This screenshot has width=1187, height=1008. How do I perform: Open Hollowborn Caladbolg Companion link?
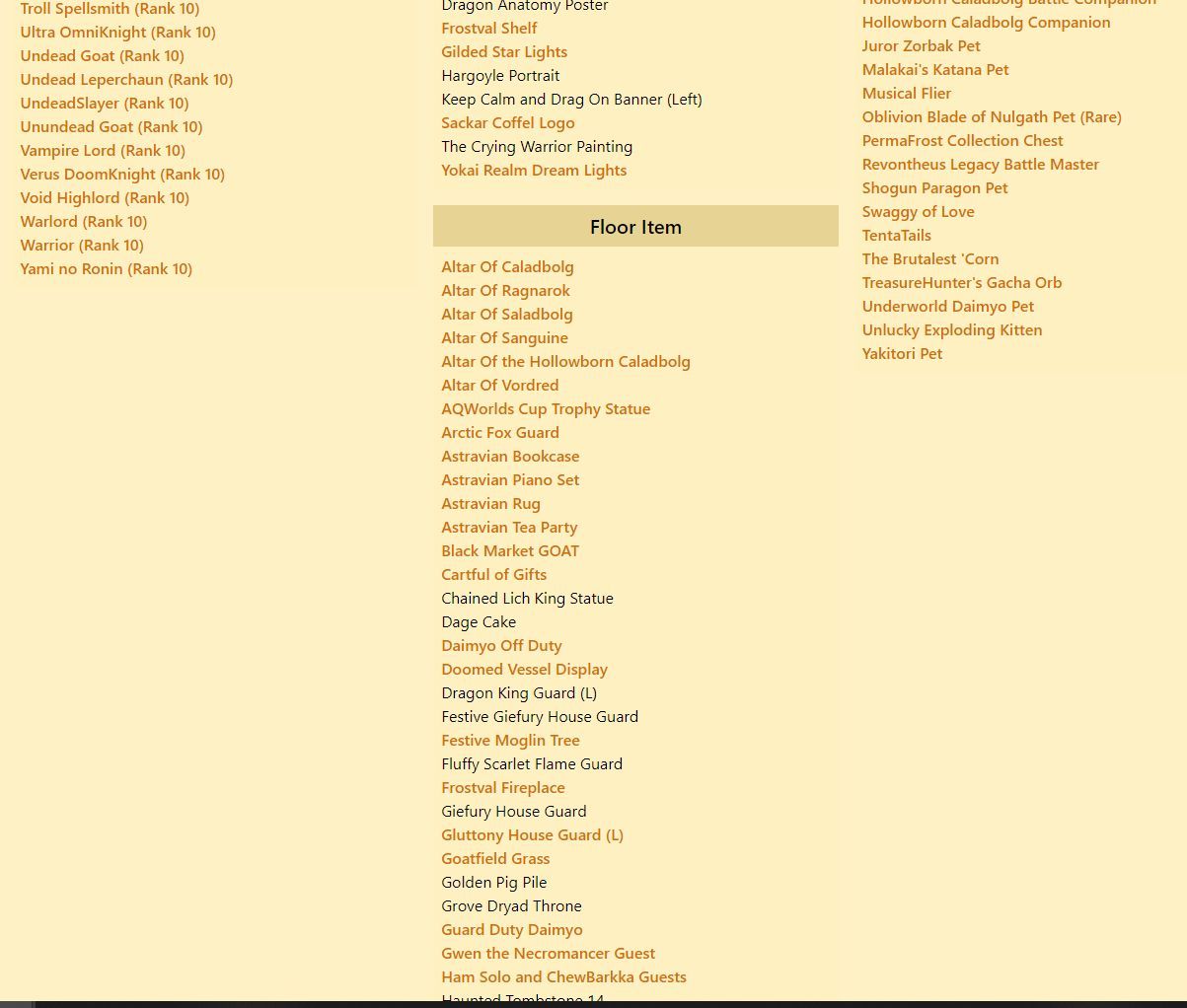coord(986,22)
